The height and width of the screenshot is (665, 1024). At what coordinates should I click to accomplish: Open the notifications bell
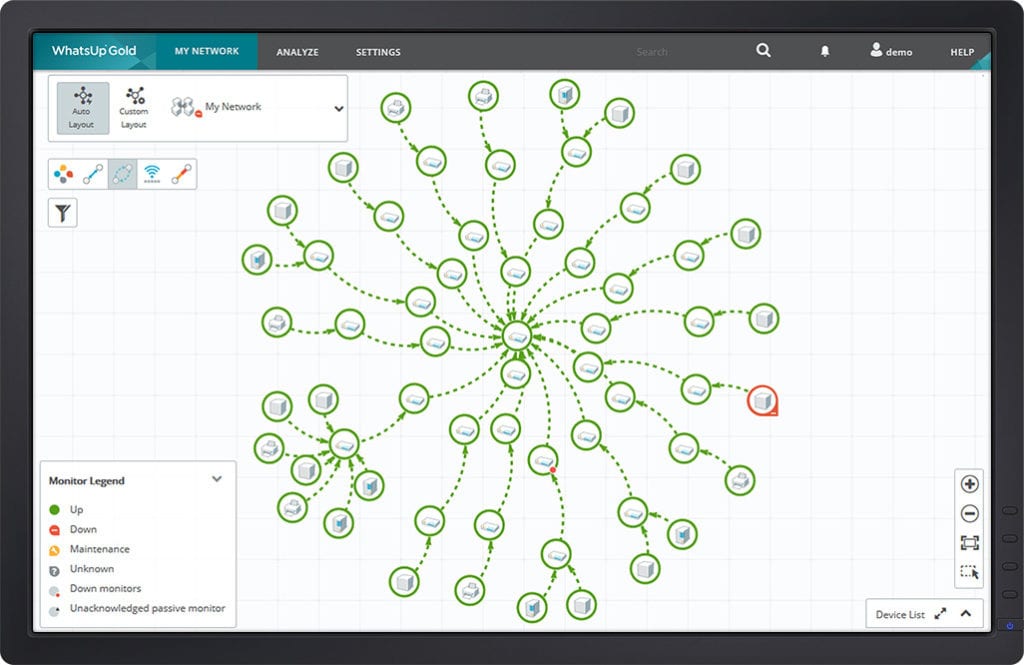tap(825, 51)
